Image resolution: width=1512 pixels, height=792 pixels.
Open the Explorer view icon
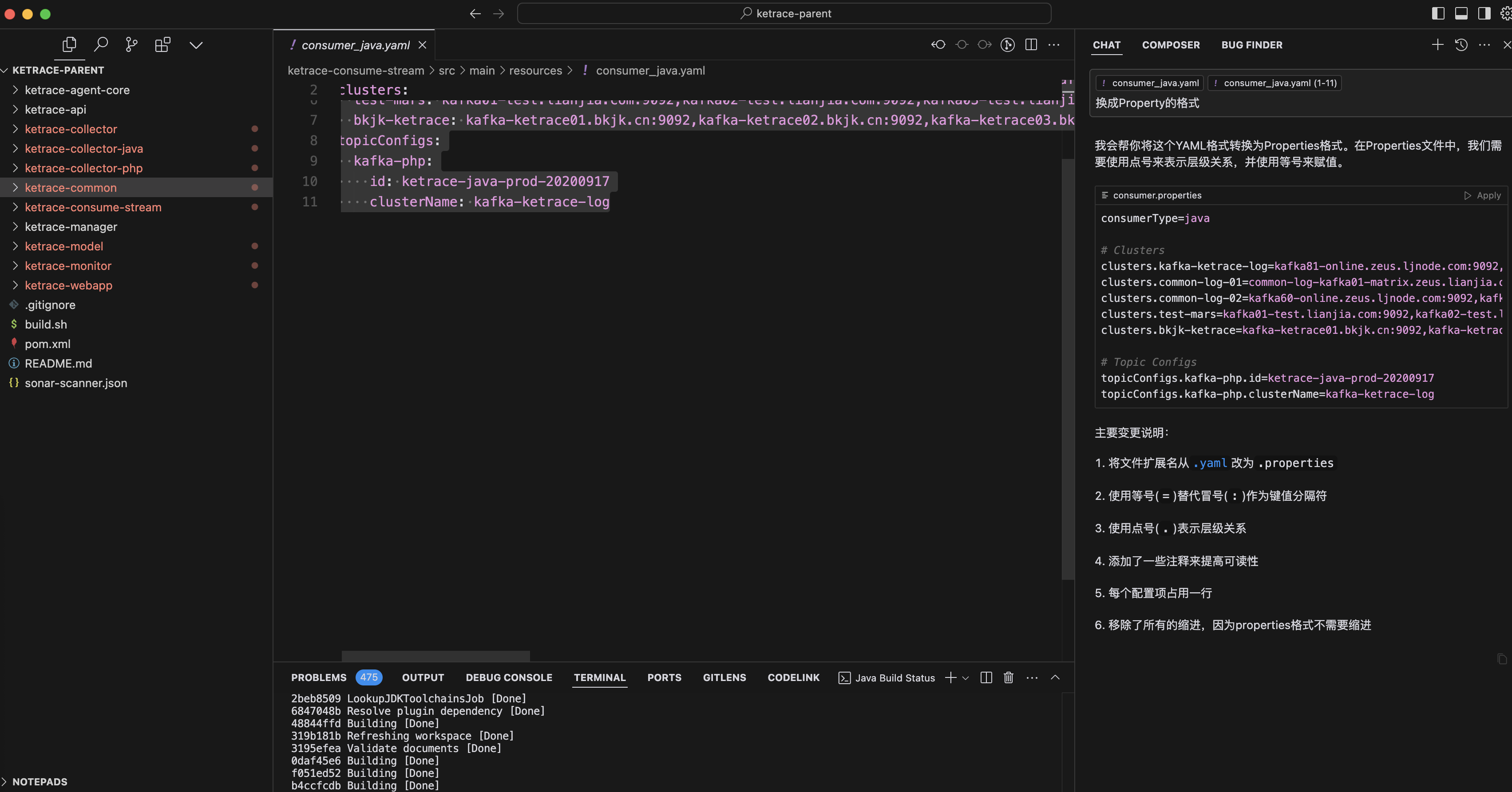(x=69, y=45)
